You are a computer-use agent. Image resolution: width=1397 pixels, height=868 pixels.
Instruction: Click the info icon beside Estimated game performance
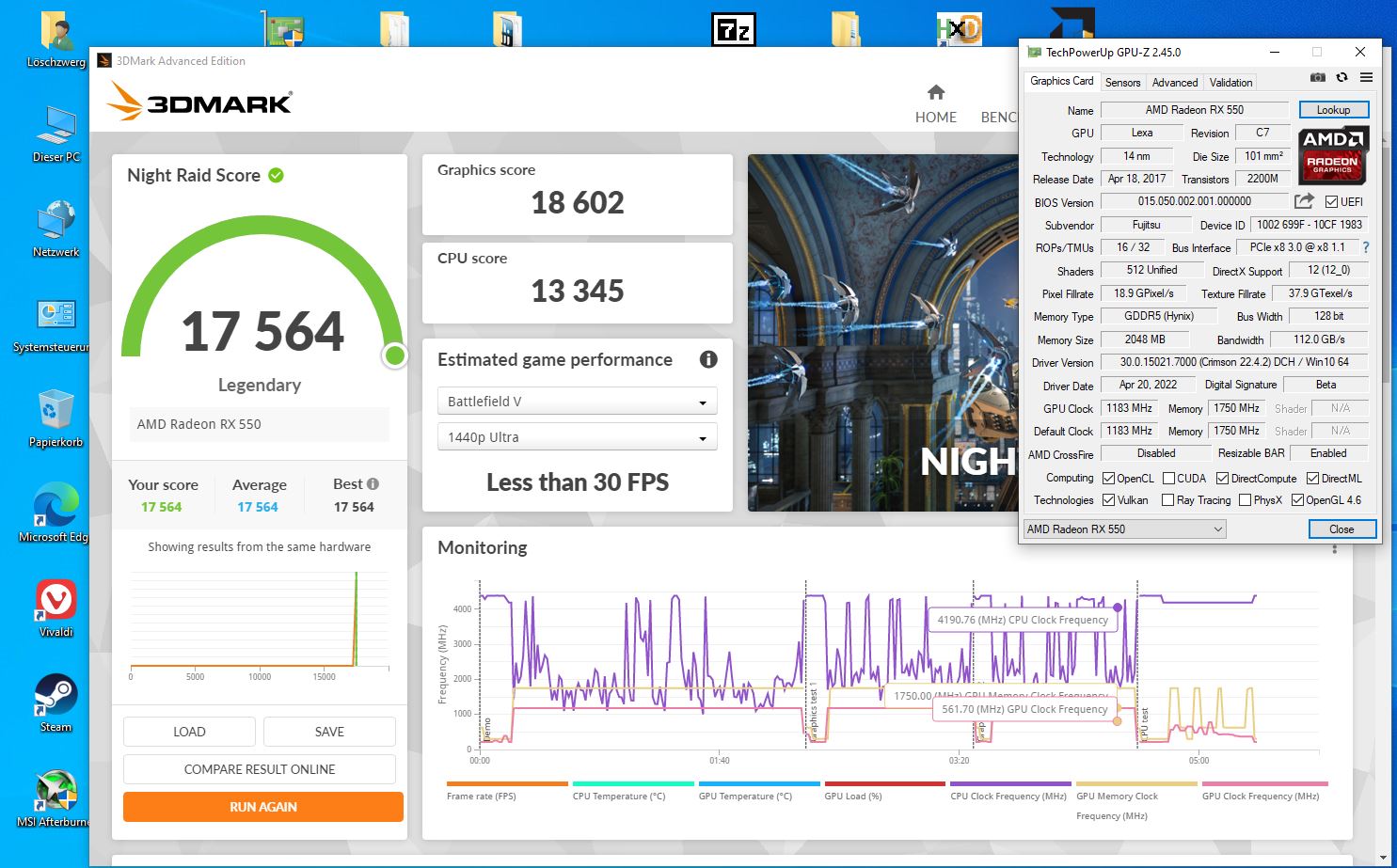[x=708, y=359]
